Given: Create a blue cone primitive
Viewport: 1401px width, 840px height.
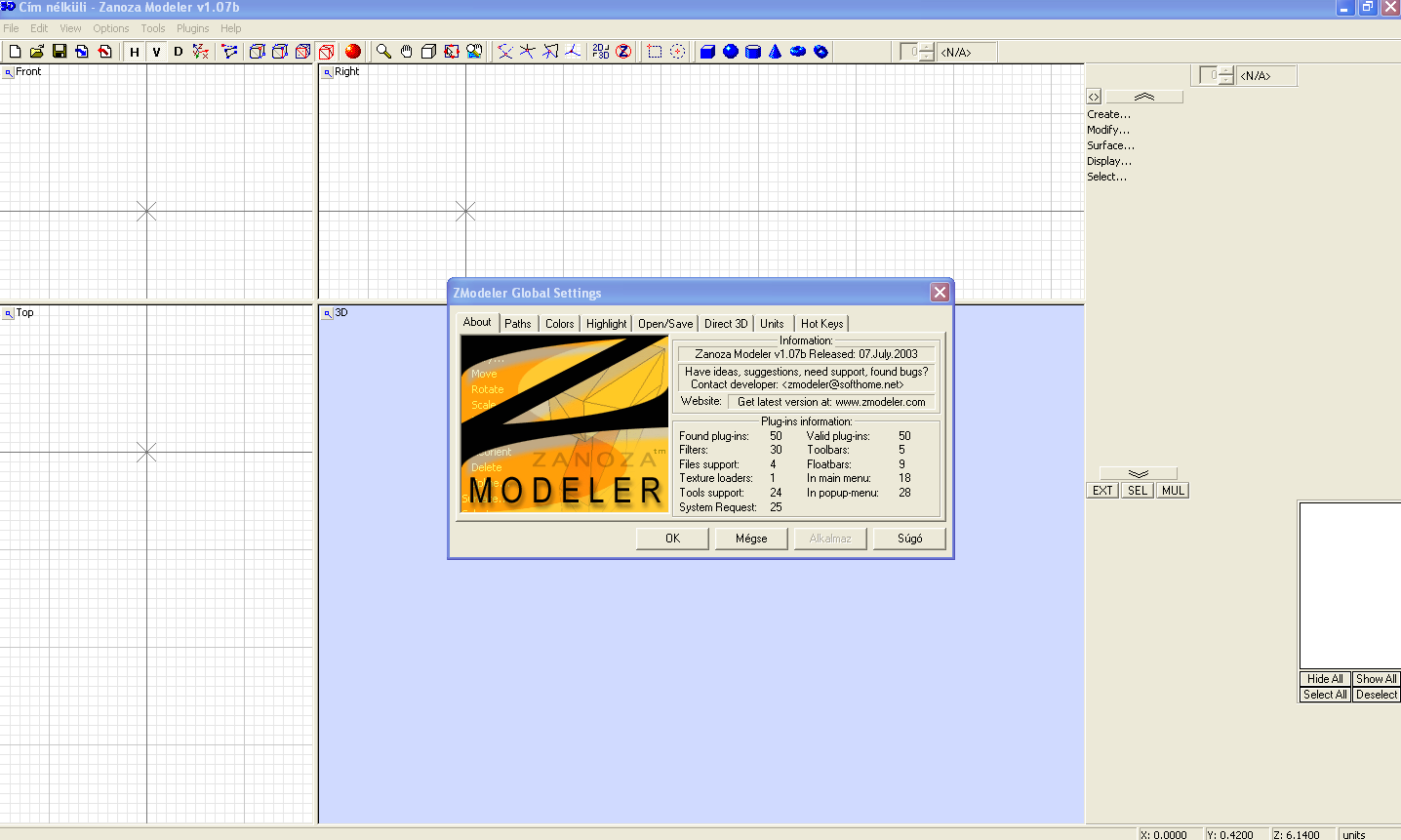Looking at the screenshot, I should [776, 52].
